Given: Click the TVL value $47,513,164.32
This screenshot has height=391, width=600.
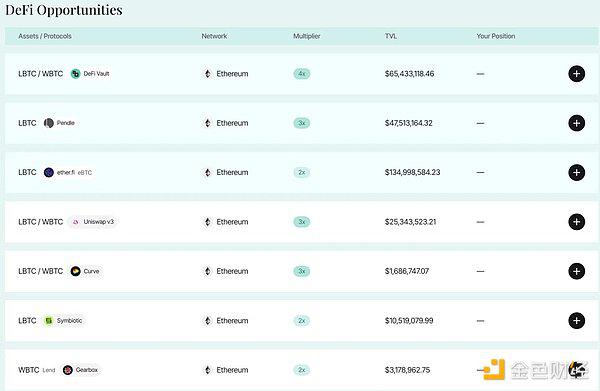Looking at the screenshot, I should tap(408, 123).
